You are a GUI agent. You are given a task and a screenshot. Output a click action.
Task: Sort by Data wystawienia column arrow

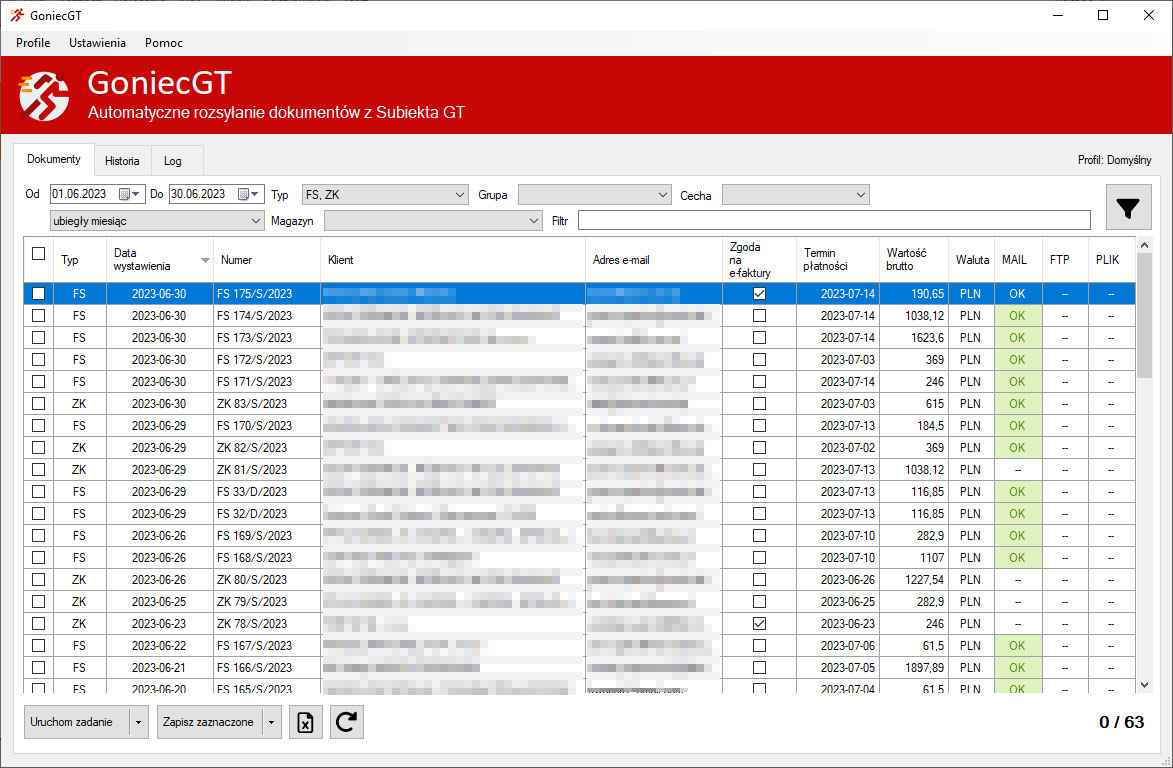pyautogui.click(x=205, y=260)
